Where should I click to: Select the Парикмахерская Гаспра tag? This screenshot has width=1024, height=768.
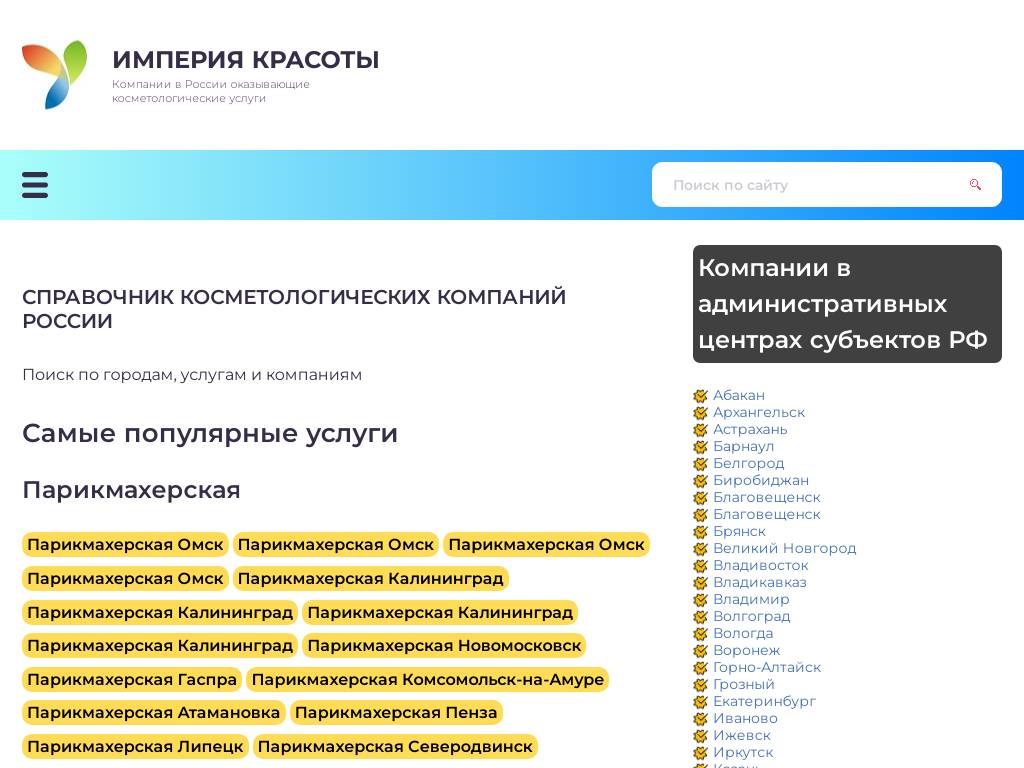click(x=131, y=679)
